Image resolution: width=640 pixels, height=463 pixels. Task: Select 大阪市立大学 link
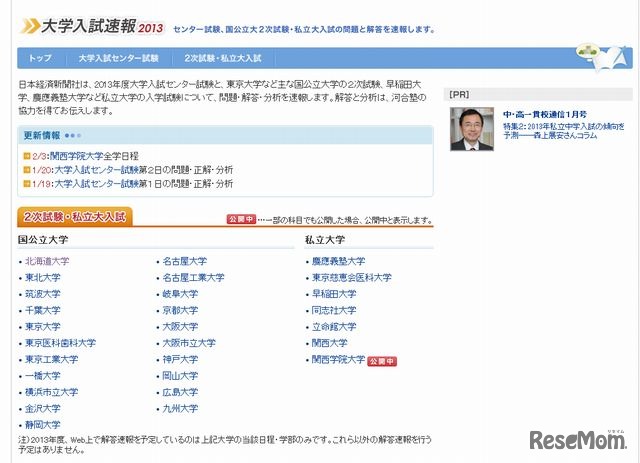(x=189, y=343)
